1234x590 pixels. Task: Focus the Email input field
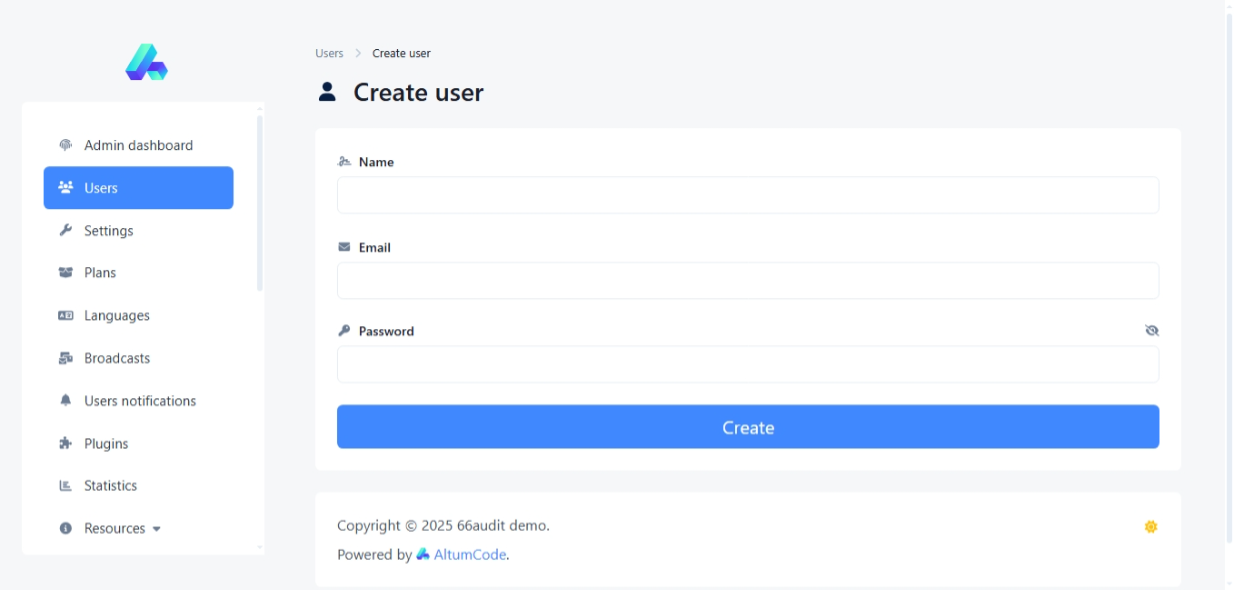747,281
